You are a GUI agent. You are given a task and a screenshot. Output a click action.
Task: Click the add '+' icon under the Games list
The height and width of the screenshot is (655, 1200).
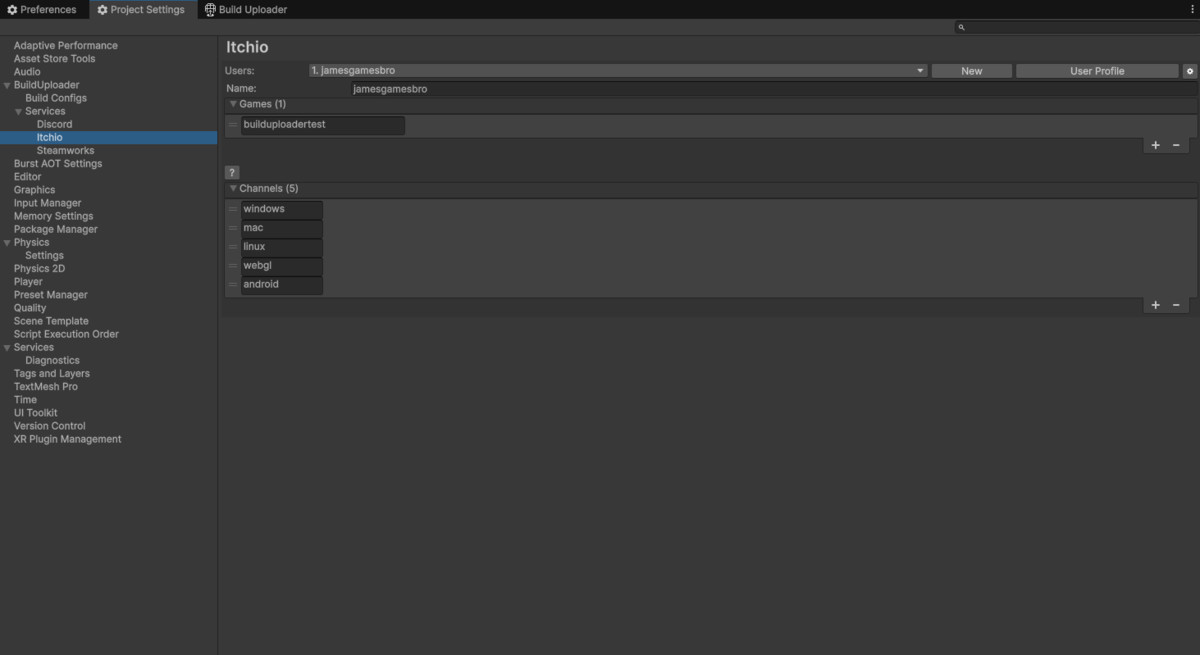pyautogui.click(x=1155, y=144)
